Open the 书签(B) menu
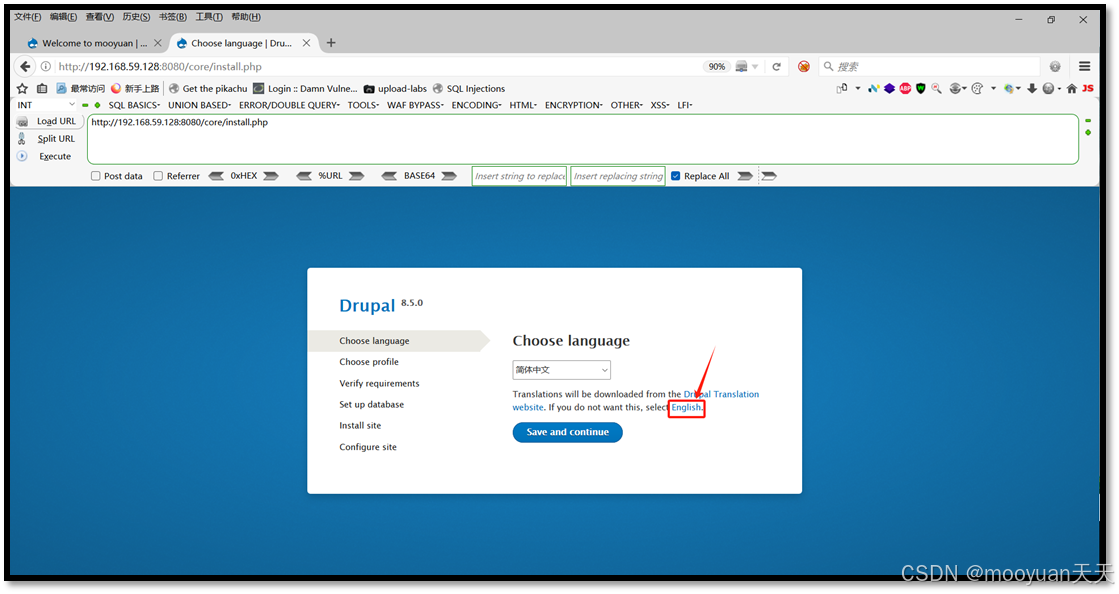Screen dimensions: 1119x594 click(x=173, y=17)
